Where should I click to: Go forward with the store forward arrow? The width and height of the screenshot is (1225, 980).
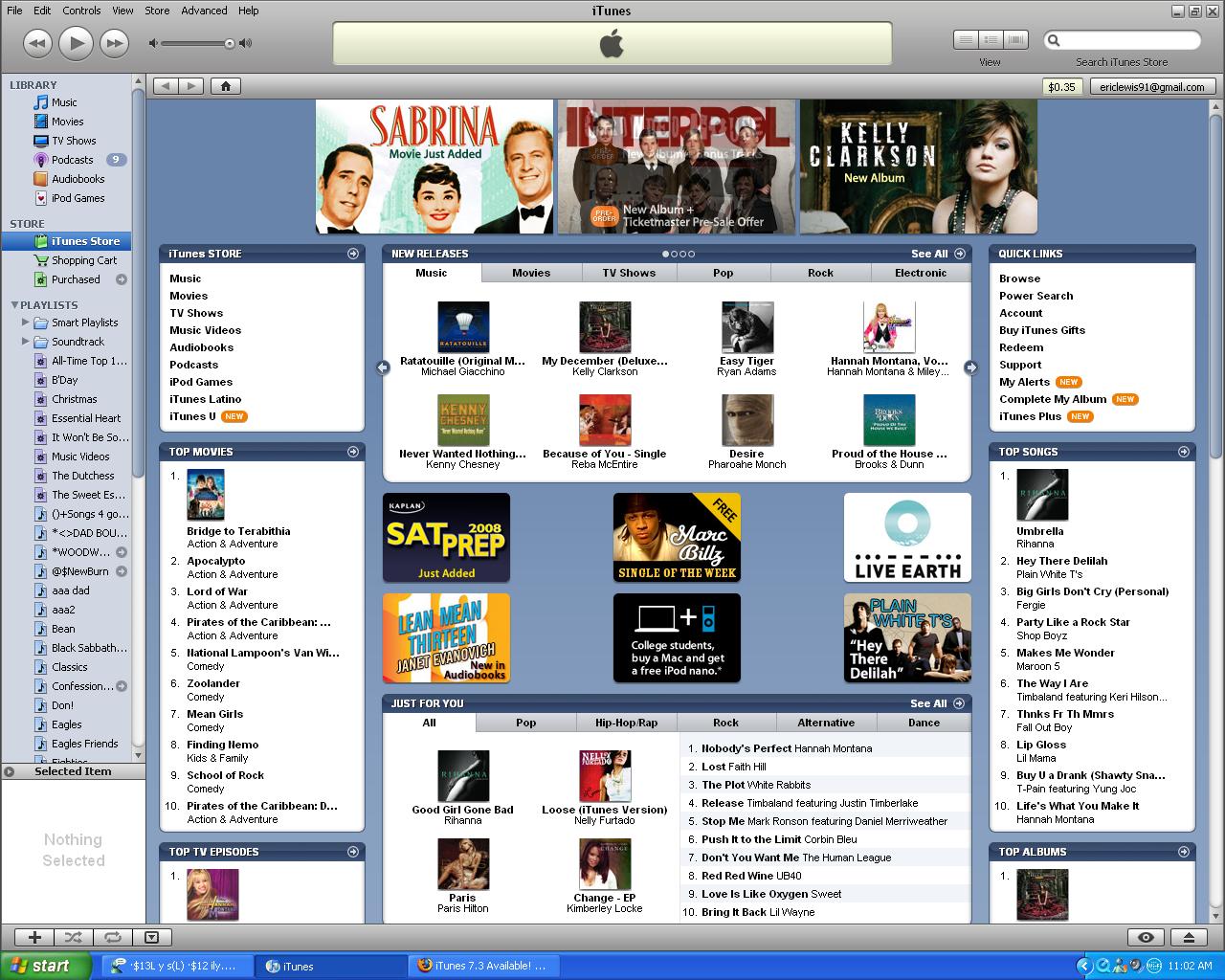click(191, 86)
